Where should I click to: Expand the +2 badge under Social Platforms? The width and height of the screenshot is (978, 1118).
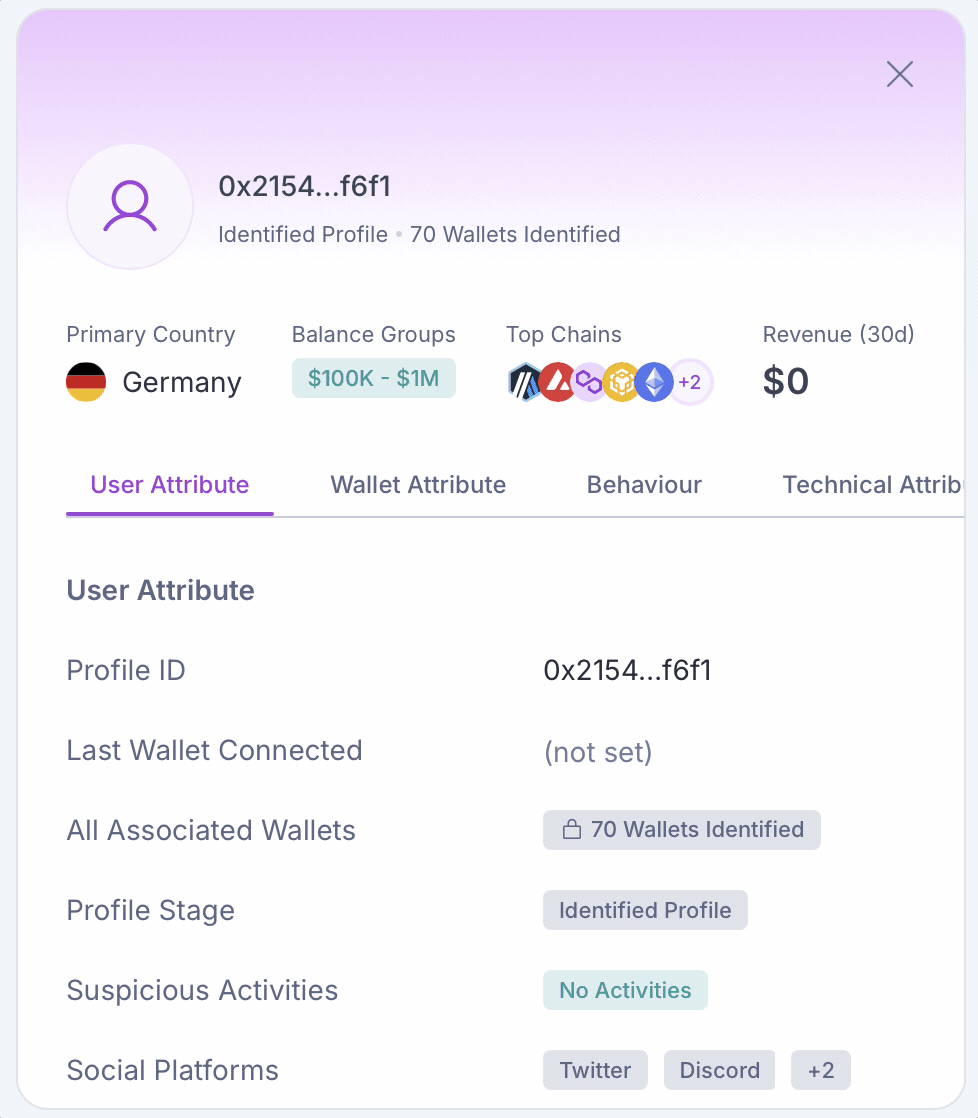820,1070
